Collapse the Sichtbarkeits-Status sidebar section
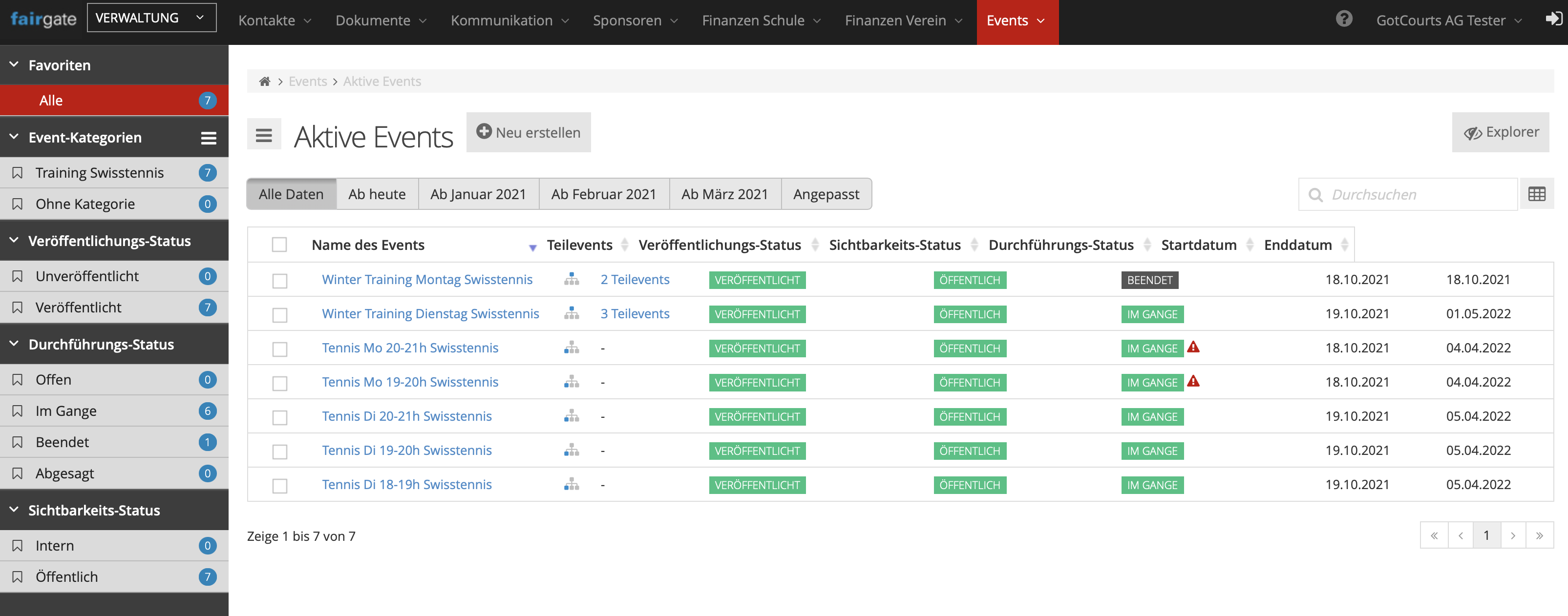Image resolution: width=1568 pixels, height=616 pixels. coord(14,510)
